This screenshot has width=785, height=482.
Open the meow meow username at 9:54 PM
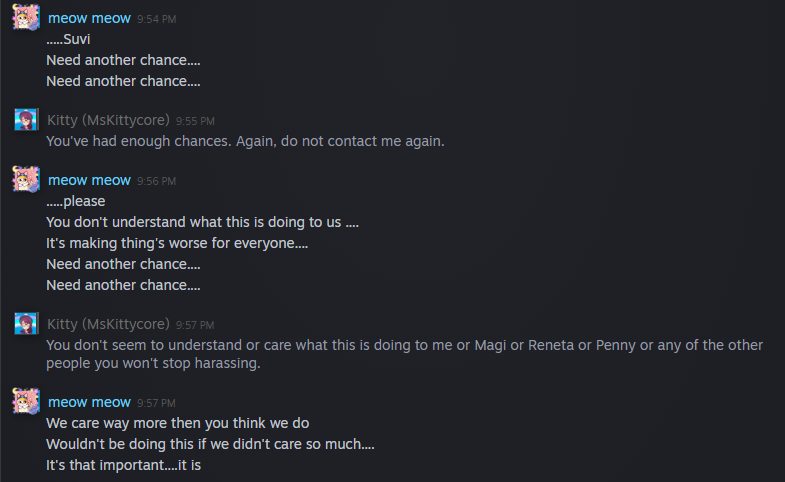click(89, 18)
